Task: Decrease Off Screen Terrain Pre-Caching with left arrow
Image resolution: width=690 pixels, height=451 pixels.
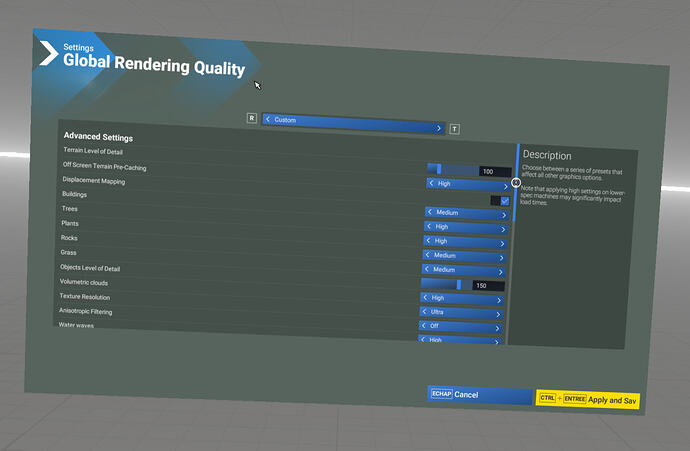Action: click(x=431, y=183)
